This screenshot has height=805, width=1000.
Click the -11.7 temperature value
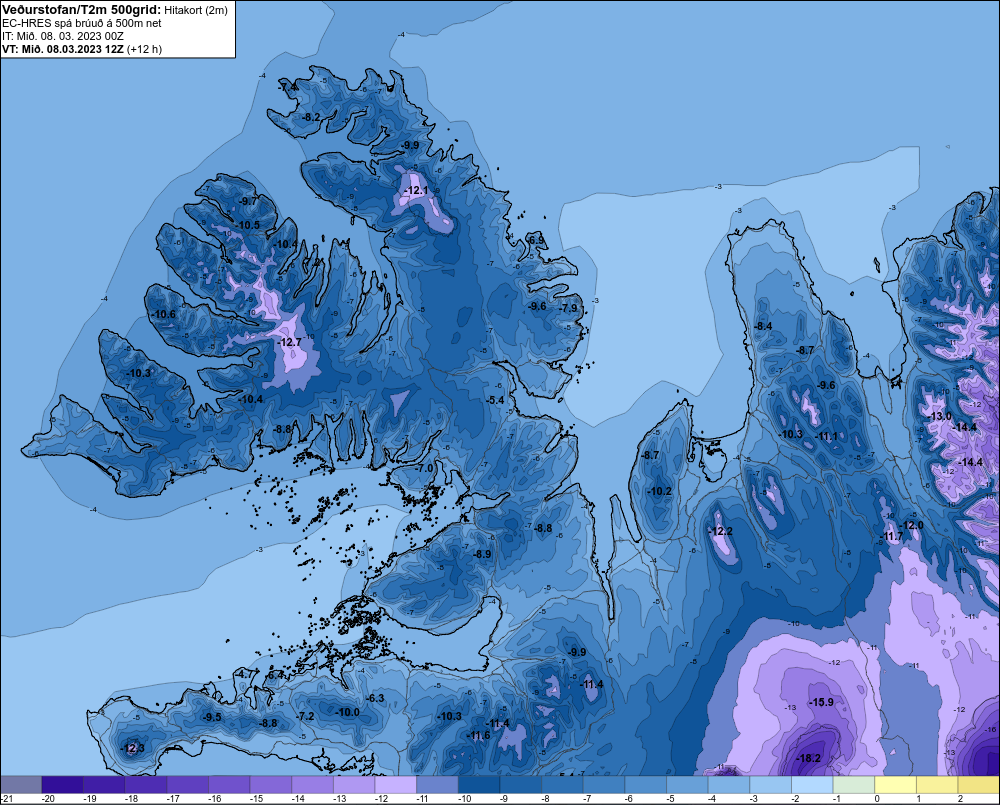[892, 536]
